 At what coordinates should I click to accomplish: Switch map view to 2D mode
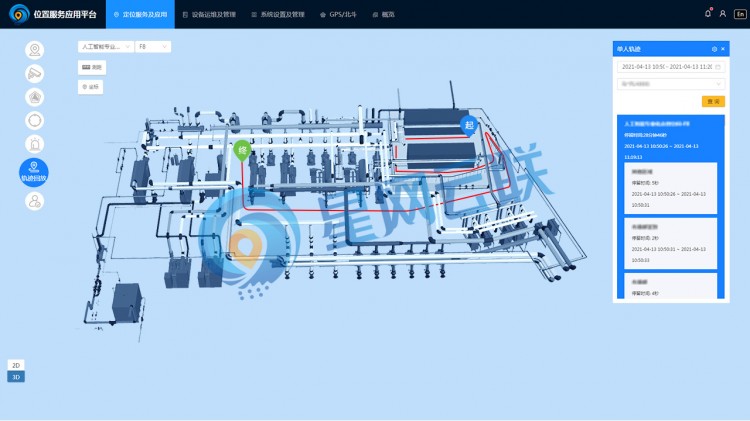(x=15, y=365)
